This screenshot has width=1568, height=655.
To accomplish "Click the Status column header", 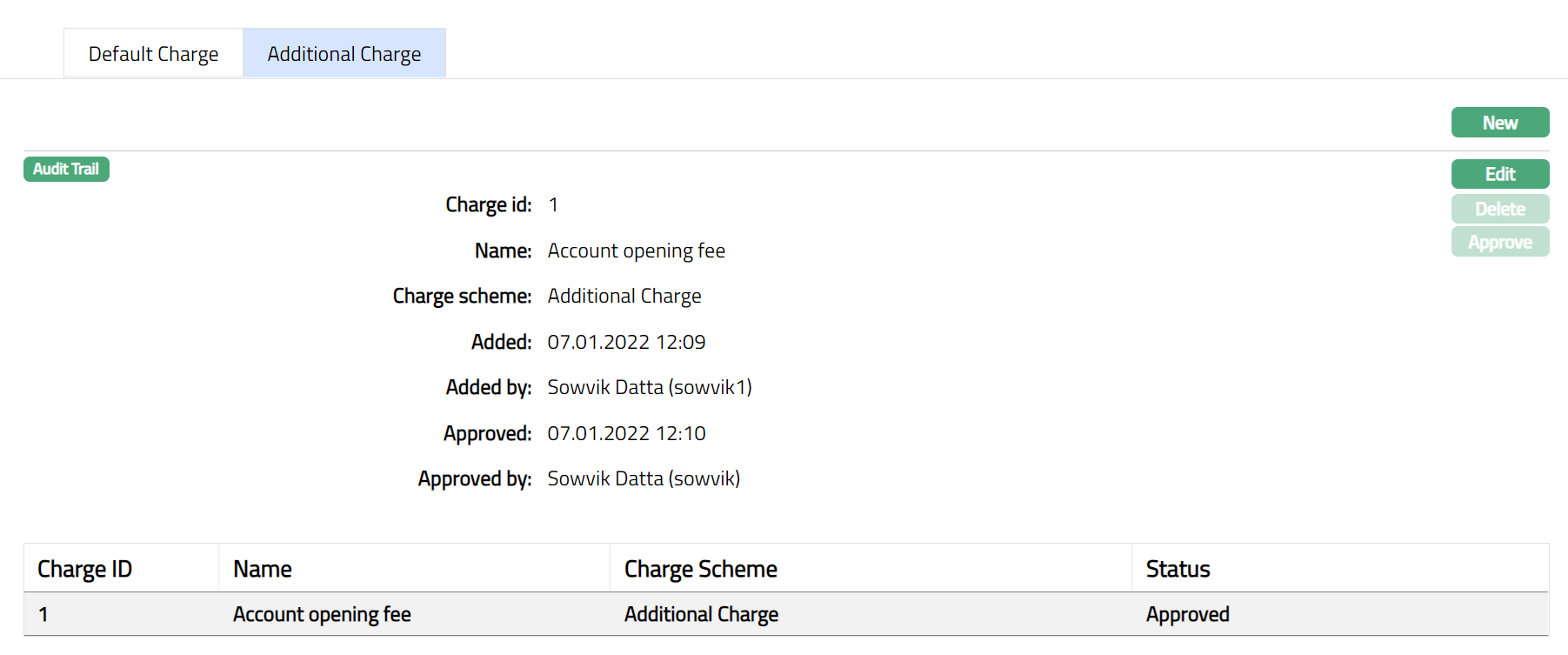I will coord(1178,569).
